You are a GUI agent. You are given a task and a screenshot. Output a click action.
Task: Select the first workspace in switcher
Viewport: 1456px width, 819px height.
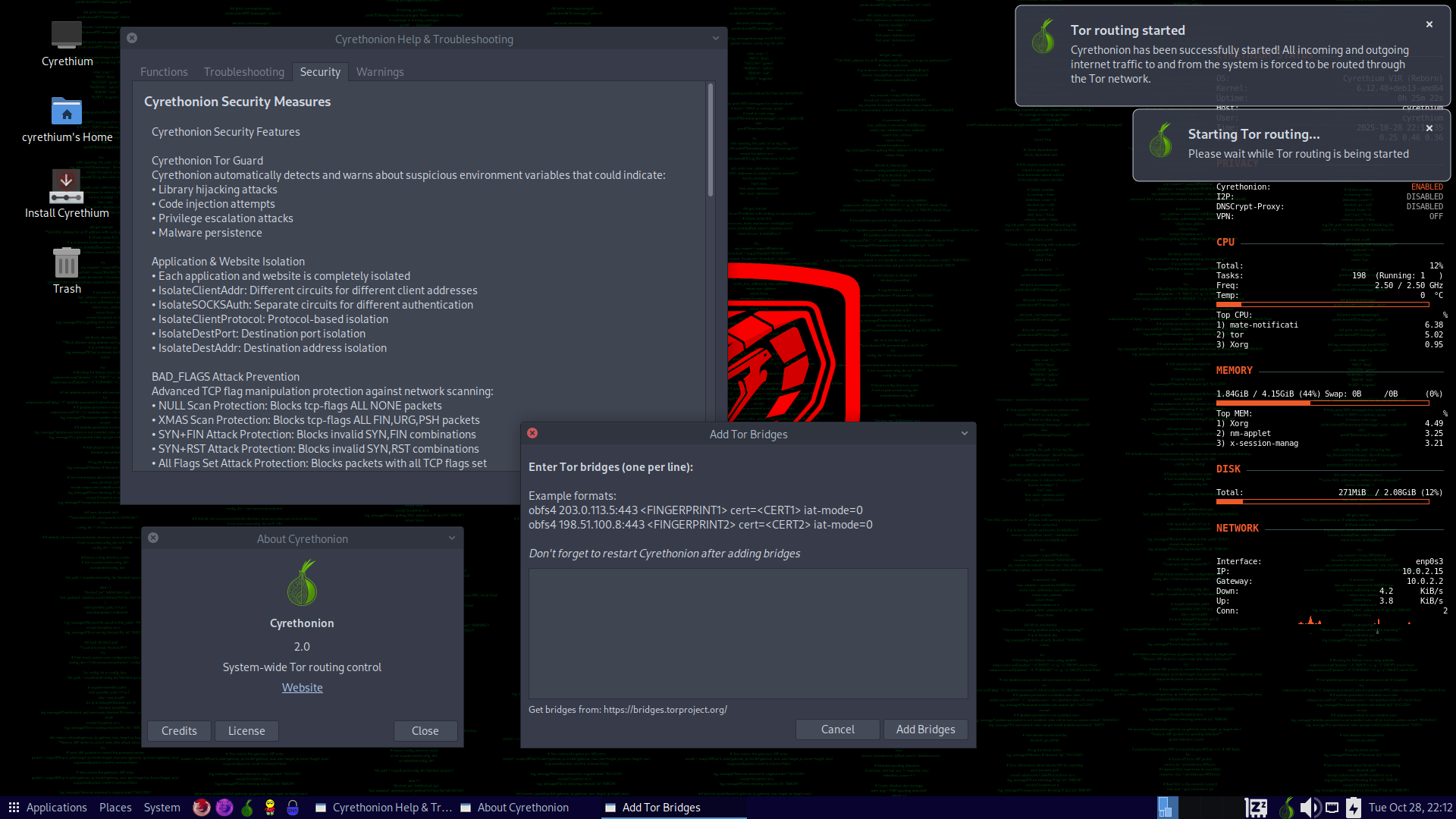tap(1168, 808)
